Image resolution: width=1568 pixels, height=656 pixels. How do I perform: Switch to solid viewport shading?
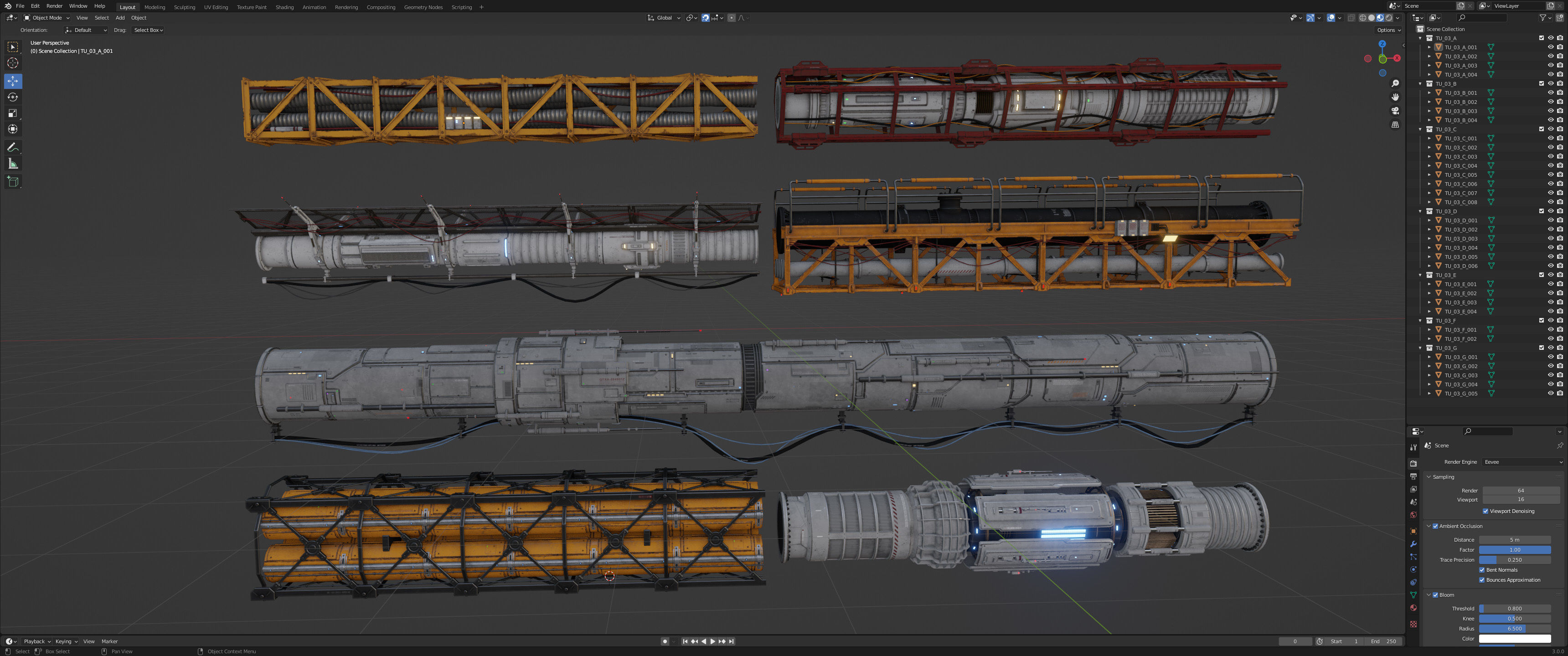(x=1372, y=18)
